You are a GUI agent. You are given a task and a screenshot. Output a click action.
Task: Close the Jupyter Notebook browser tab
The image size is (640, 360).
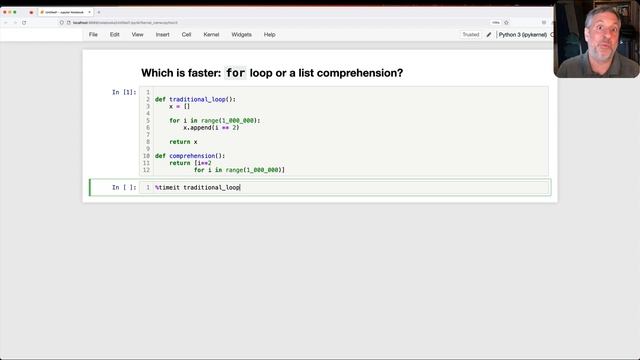coord(89,12)
